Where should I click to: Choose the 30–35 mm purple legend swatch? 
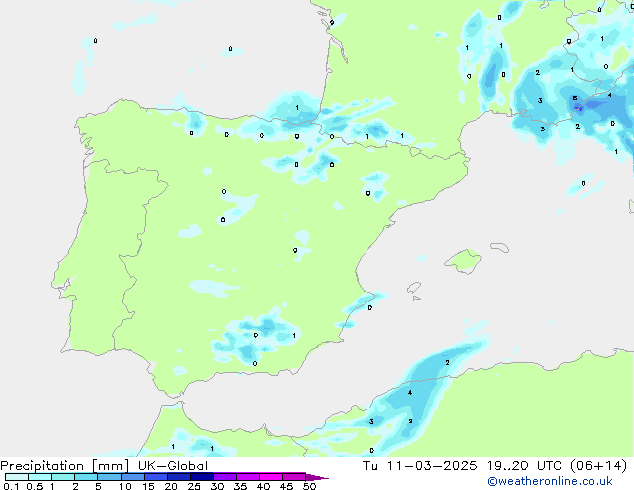pyautogui.click(x=224, y=477)
